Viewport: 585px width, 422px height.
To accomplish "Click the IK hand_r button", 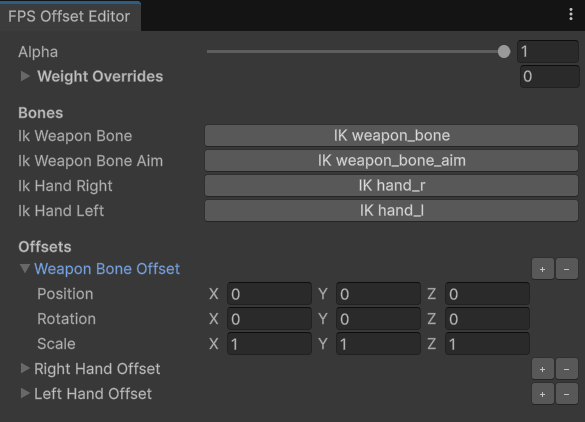I will point(391,185).
